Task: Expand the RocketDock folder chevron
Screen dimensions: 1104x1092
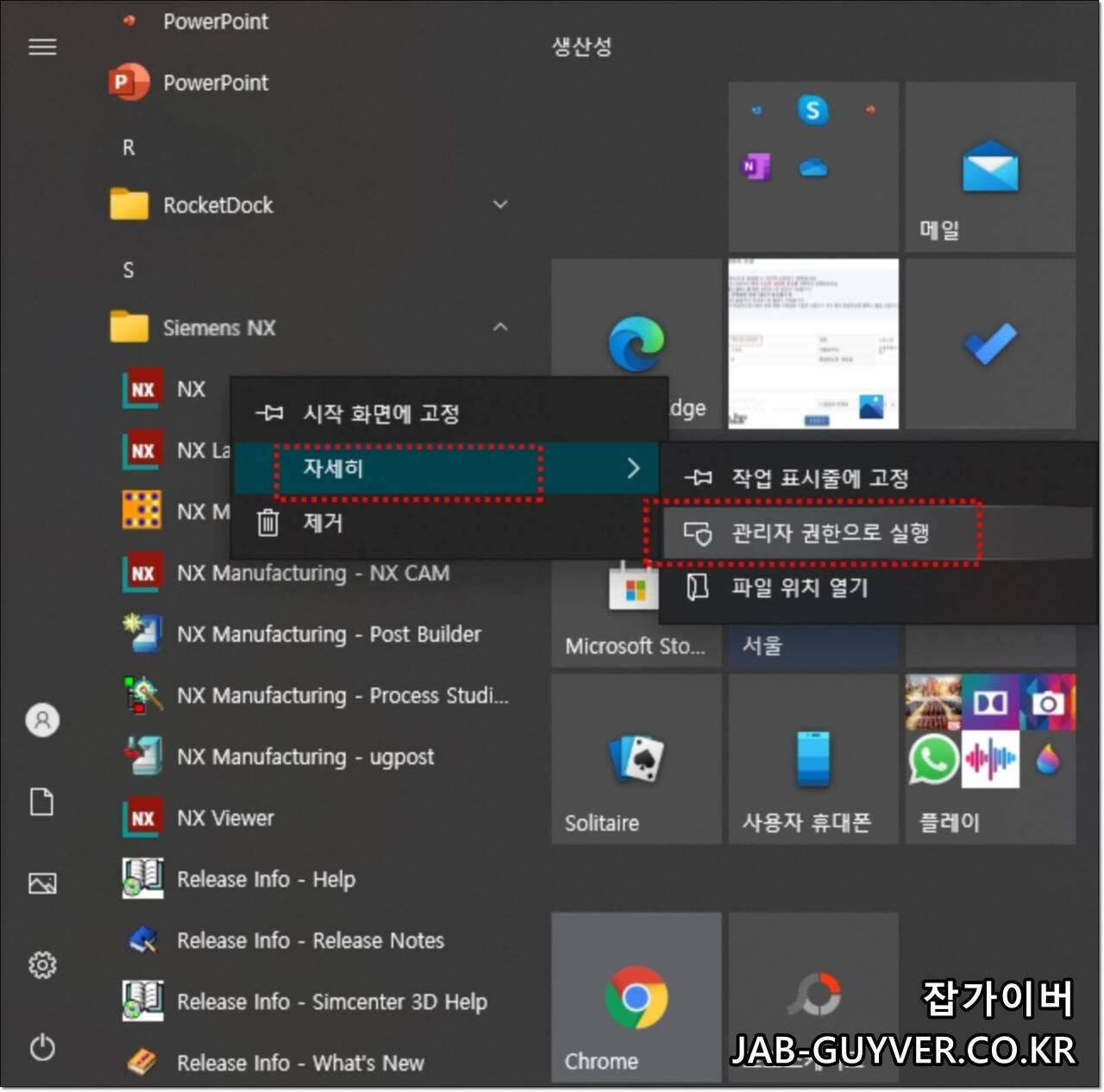Action: click(500, 204)
